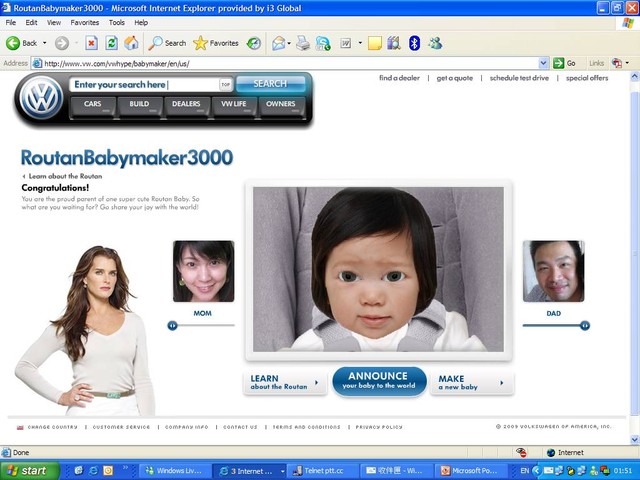Image resolution: width=640 pixels, height=480 pixels.
Task: Click the schedule test drive link
Action: (519, 78)
